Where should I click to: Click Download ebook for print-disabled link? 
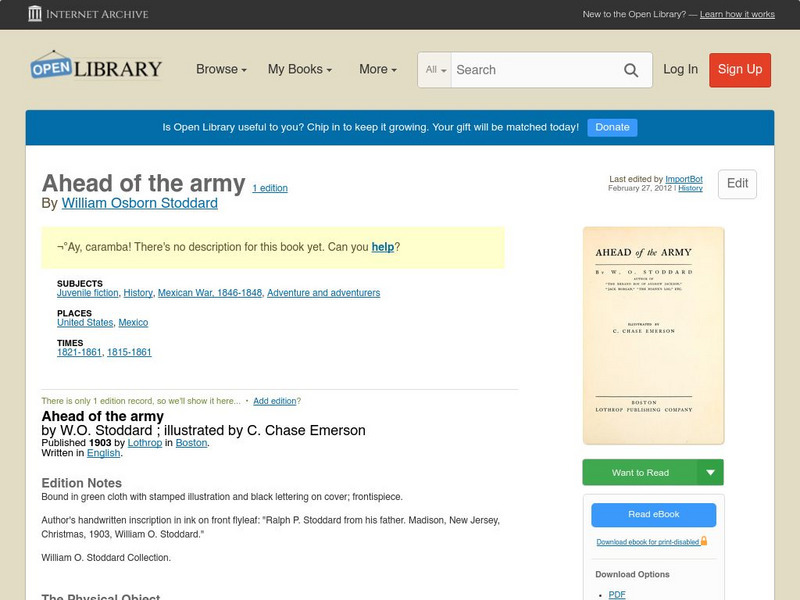[647, 542]
